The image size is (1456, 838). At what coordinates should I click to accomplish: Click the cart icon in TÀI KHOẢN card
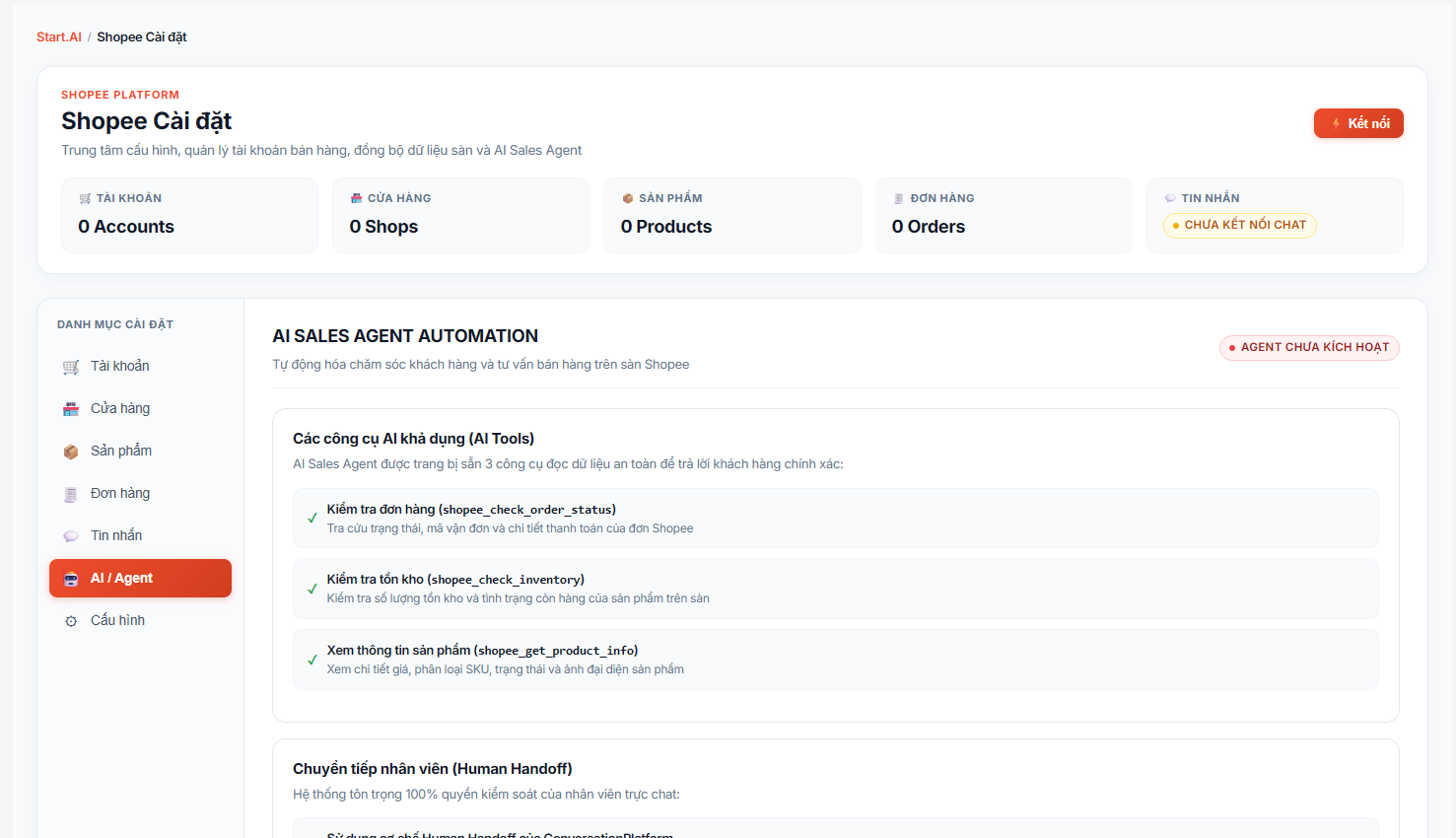tap(85, 198)
